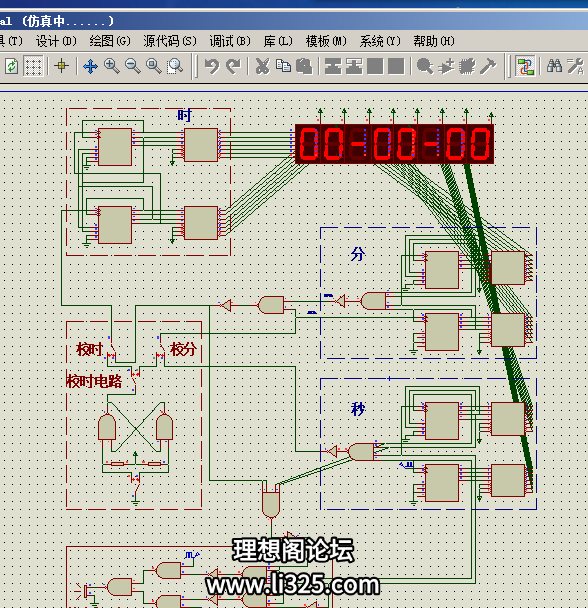Click the Cut scissors icon

click(x=262, y=66)
